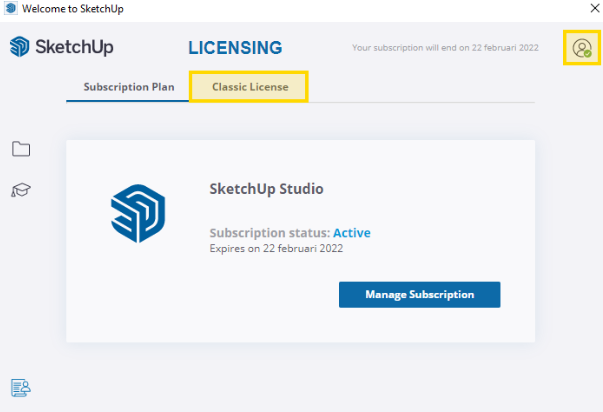Click the Manage Subscription button
The image size is (603, 412).
click(x=420, y=295)
